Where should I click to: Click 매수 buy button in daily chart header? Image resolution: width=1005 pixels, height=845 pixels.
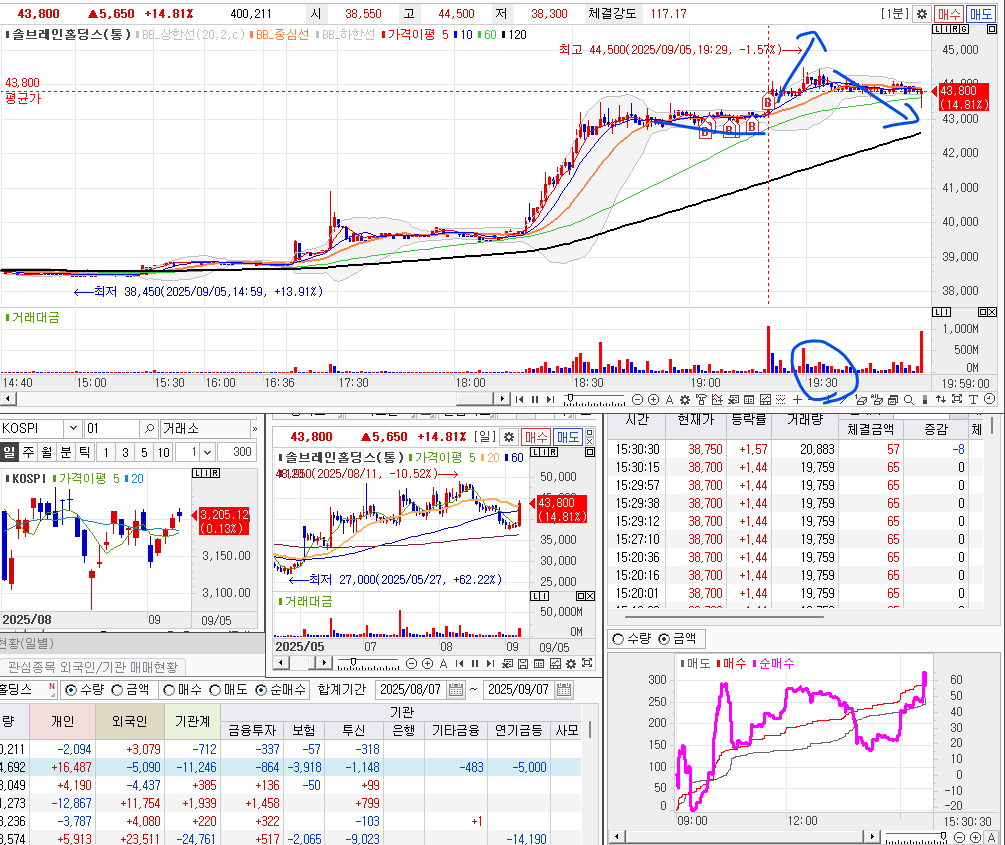[536, 437]
